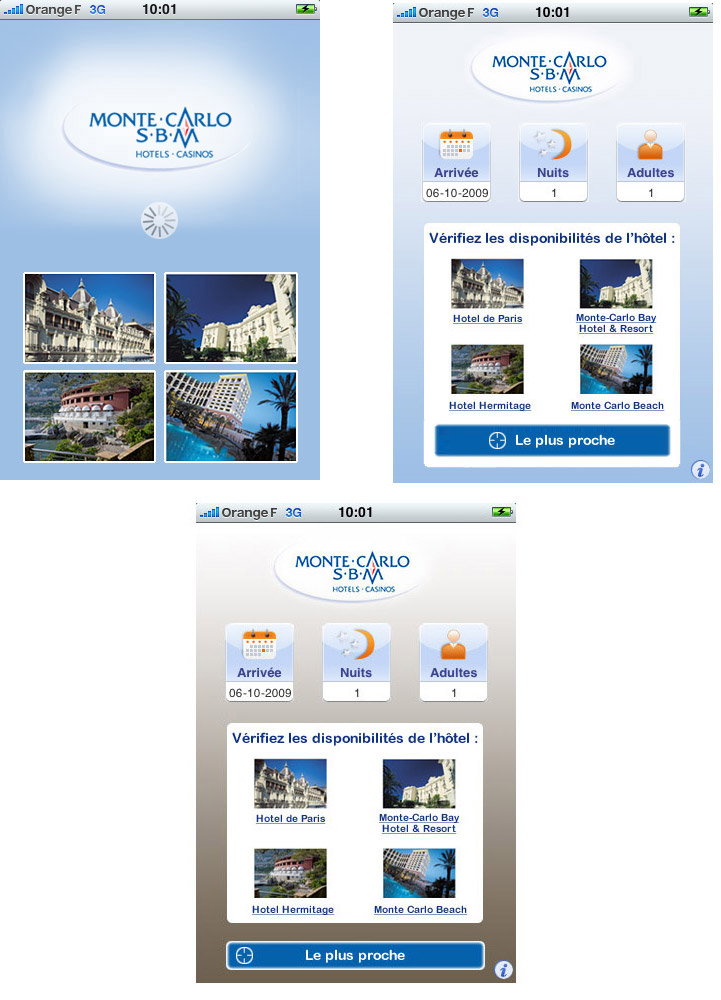Screen dimensions: 721x1000
Task: Tap Hotel Hermitage thumbnail on beige screen
Action: pos(290,874)
